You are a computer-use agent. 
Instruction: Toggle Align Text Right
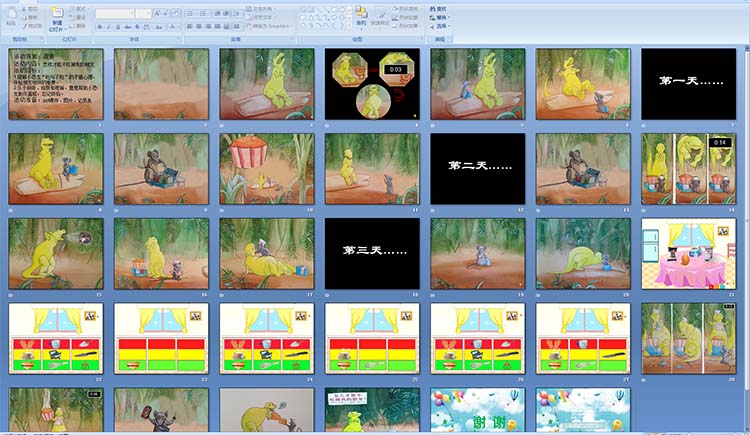[x=208, y=27]
